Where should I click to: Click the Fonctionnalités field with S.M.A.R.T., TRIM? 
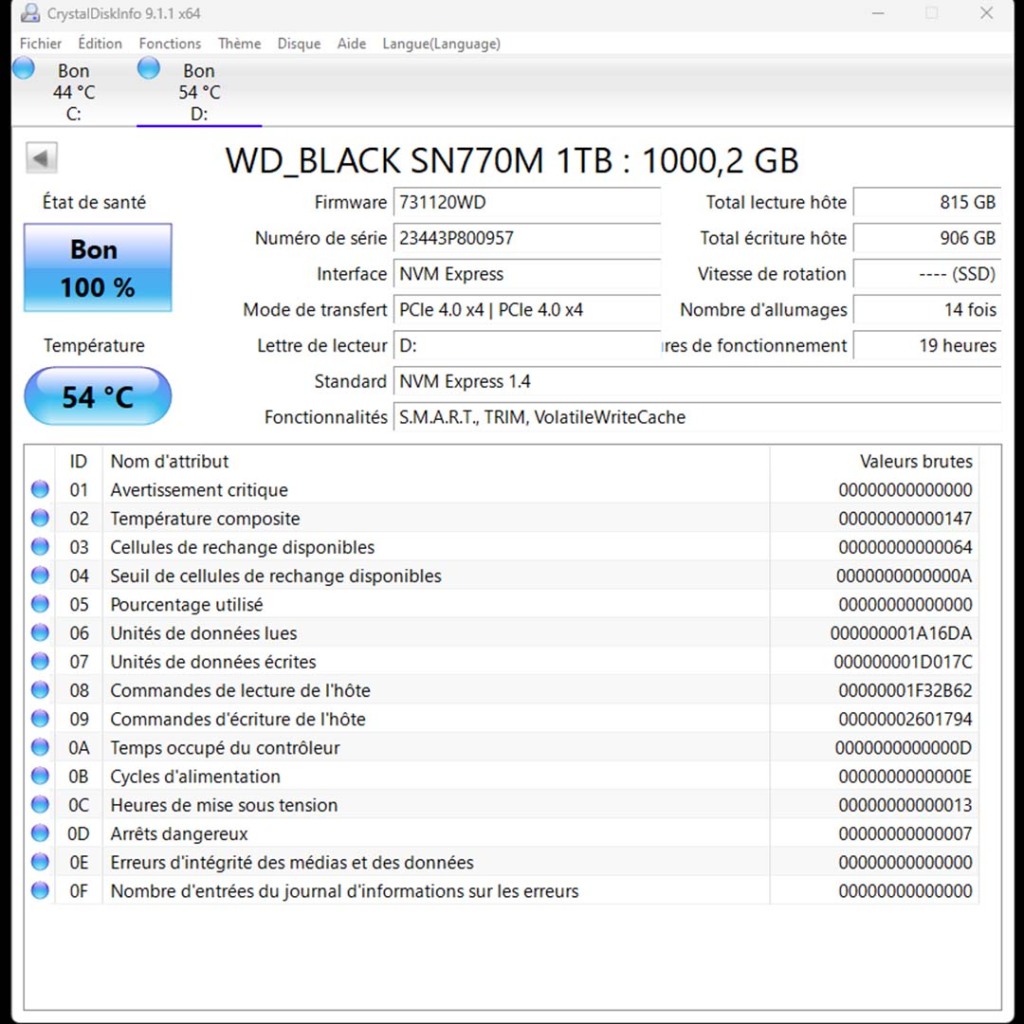(697, 417)
